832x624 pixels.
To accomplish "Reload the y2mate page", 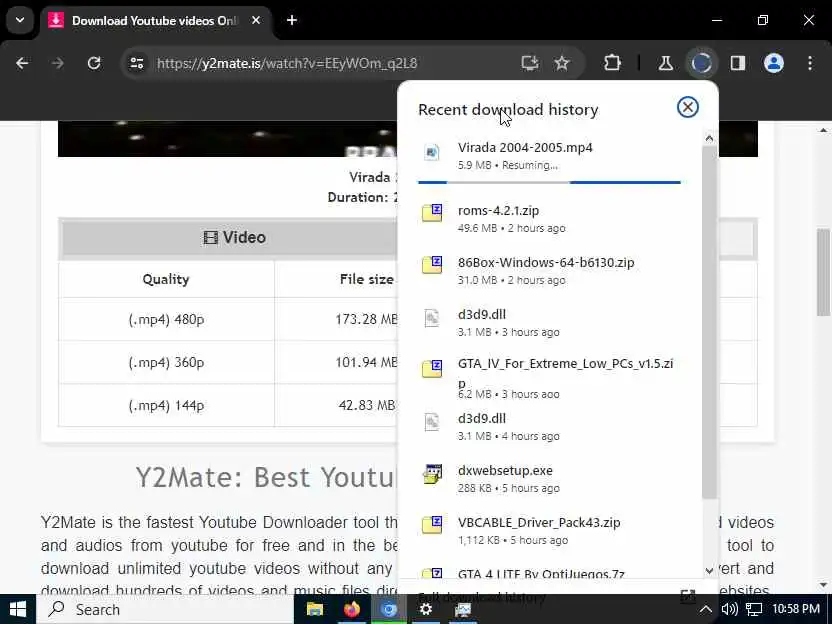I will click(x=94, y=64).
